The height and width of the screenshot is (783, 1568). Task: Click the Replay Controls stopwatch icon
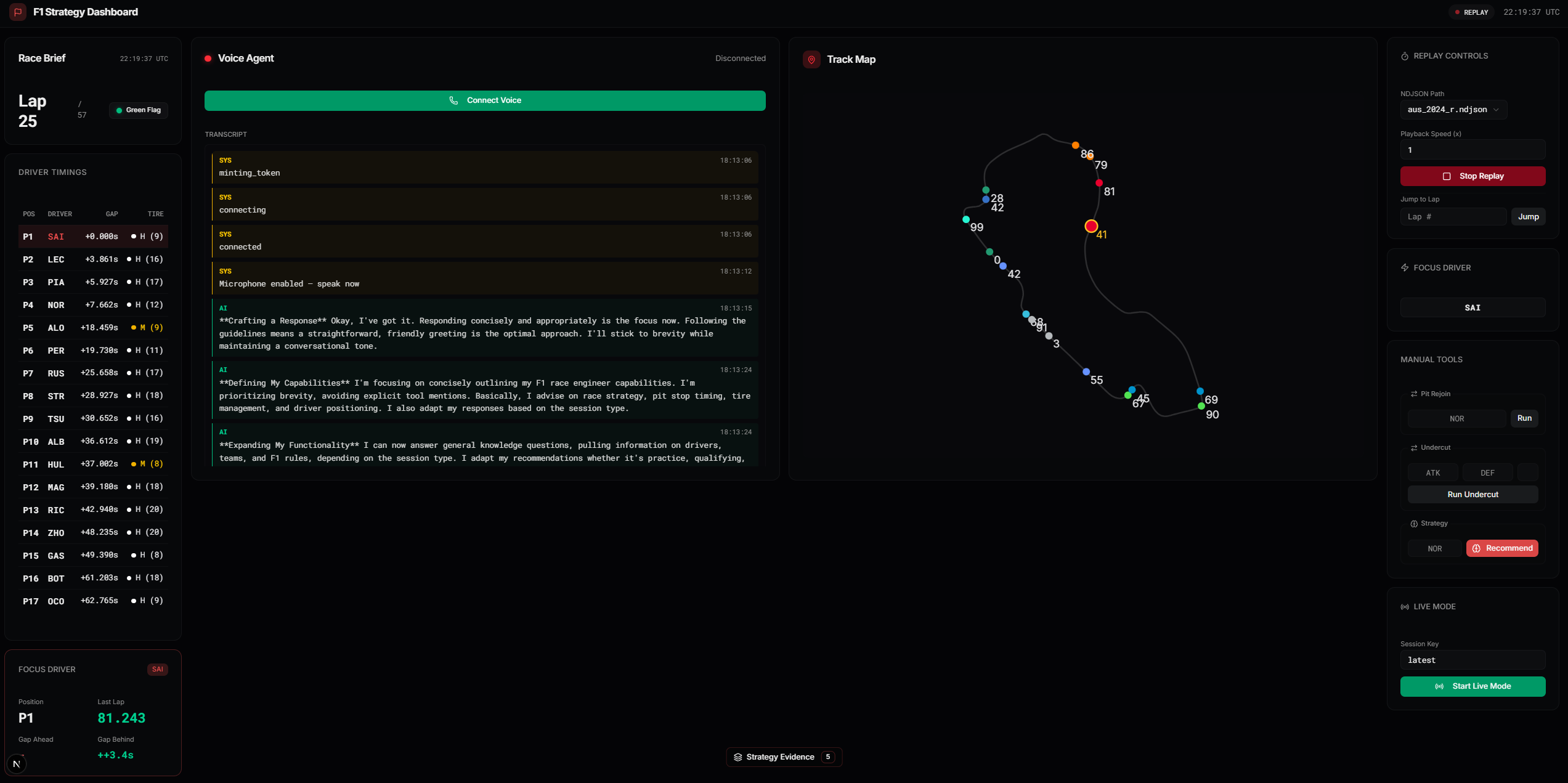(1405, 56)
